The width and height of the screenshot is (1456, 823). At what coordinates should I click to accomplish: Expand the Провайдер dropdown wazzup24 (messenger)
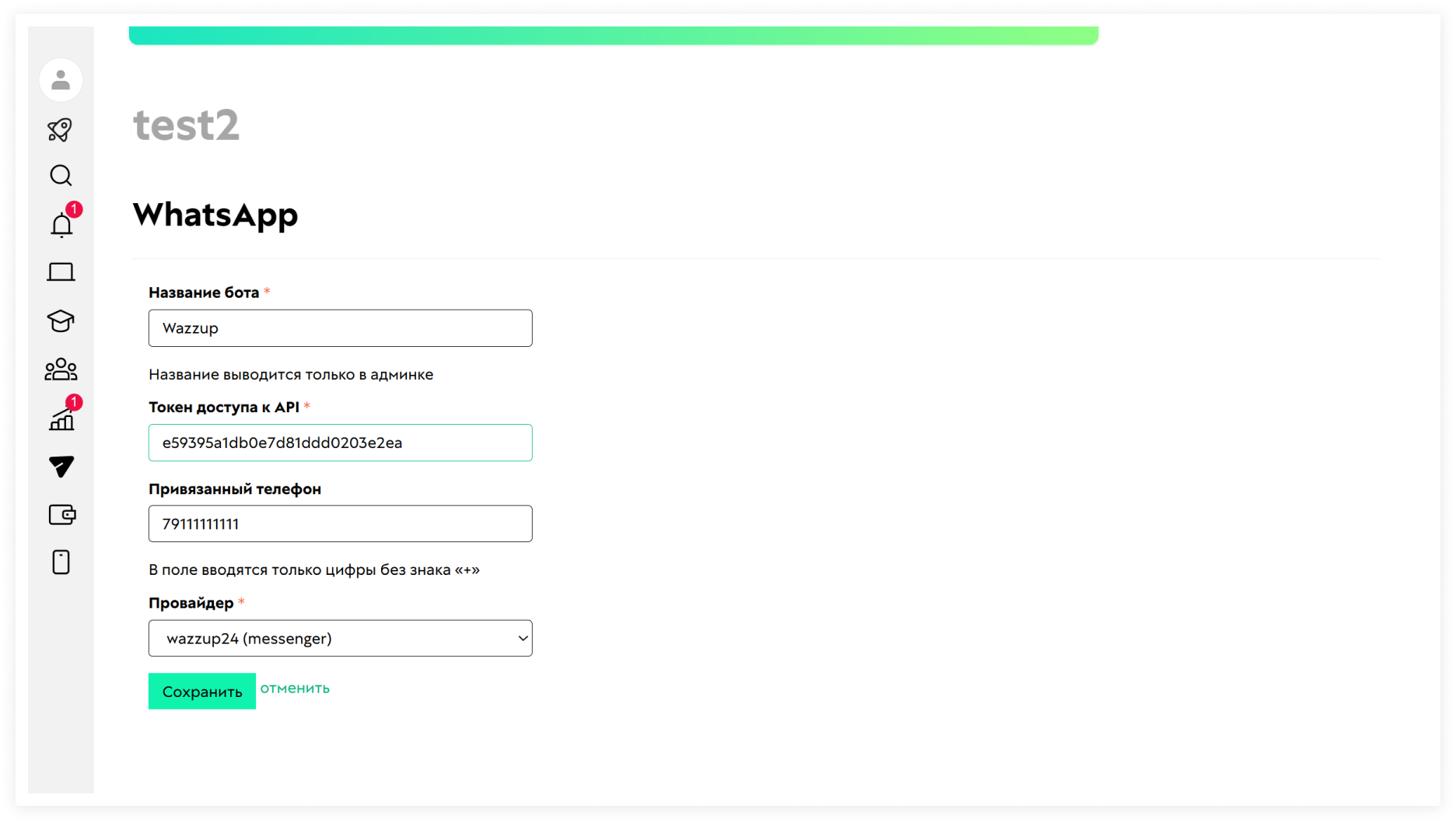coord(341,638)
